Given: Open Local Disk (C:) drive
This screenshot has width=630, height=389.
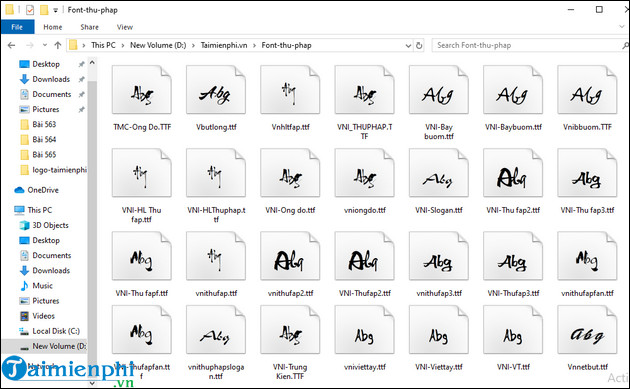Looking at the screenshot, I should pyautogui.click(x=56, y=331).
